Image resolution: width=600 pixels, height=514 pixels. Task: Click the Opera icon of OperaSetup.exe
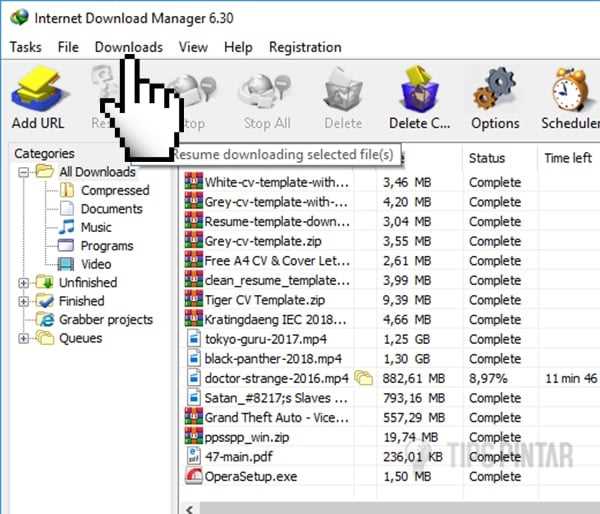point(194,476)
